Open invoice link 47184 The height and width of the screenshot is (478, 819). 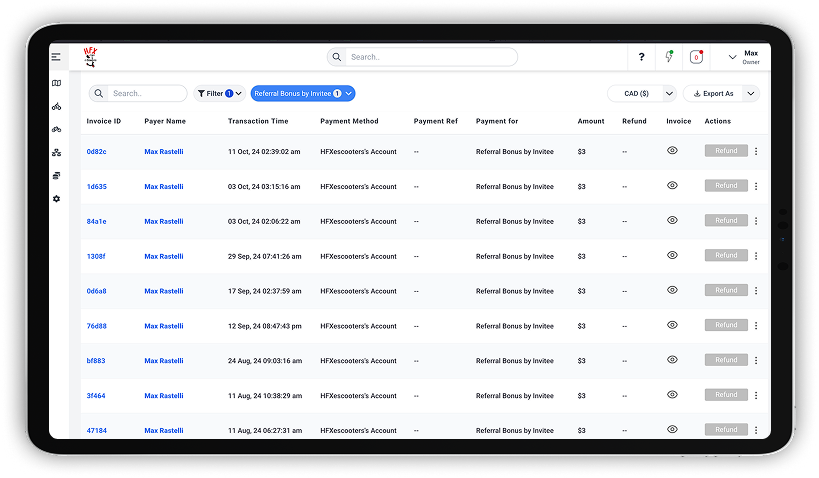97,430
